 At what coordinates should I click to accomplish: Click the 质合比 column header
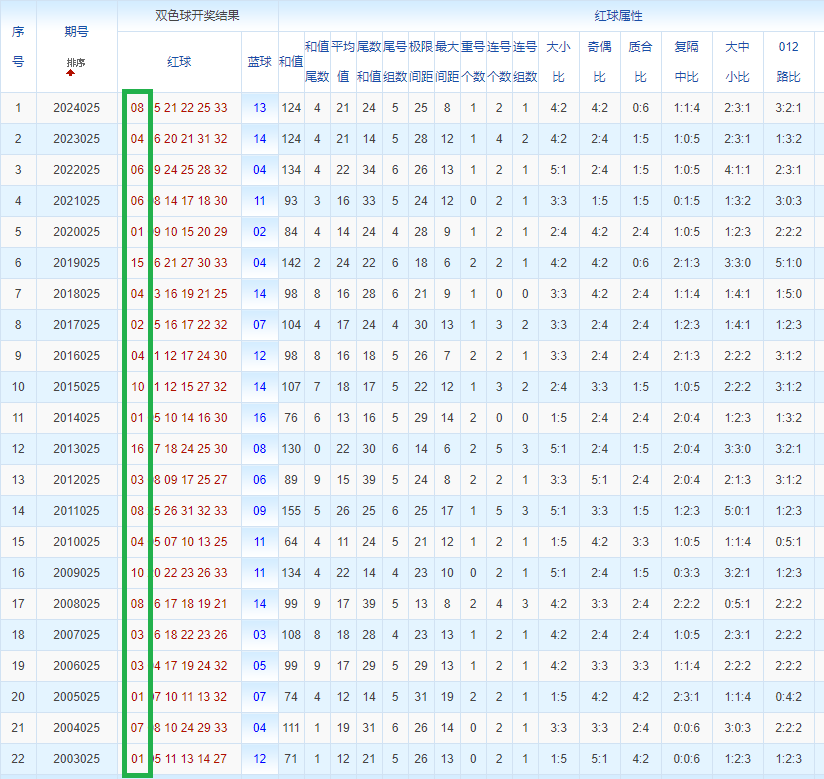pyautogui.click(x=640, y=61)
